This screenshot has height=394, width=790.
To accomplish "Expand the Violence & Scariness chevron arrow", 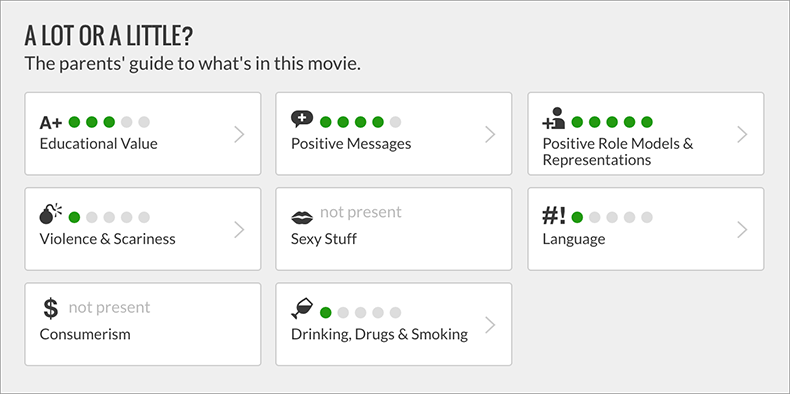I will (239, 230).
